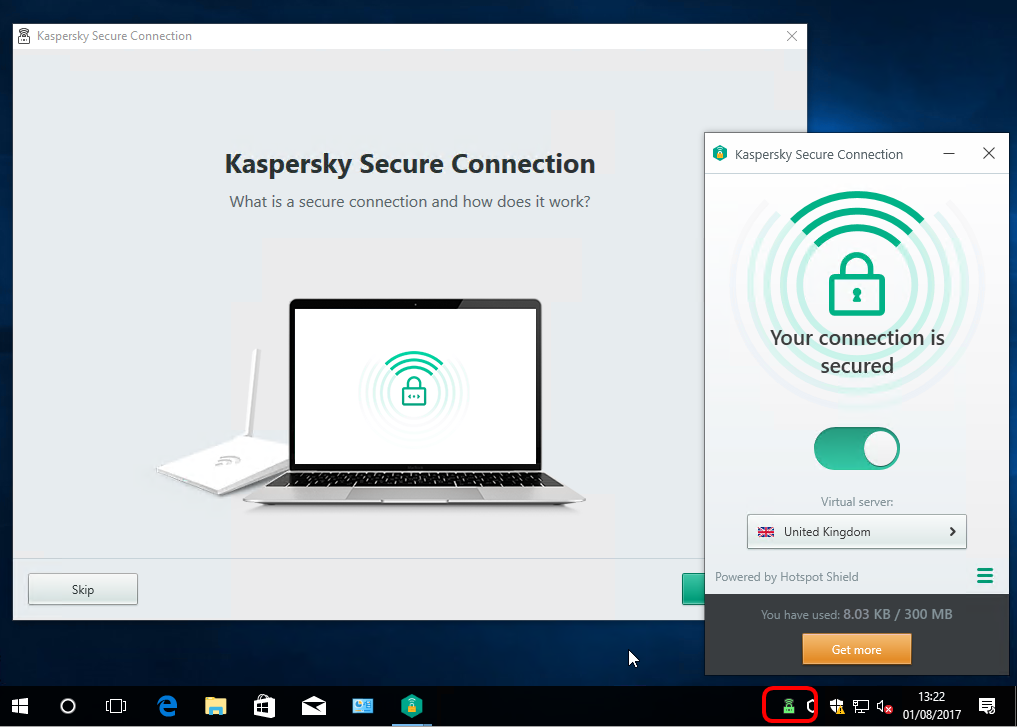Click the Show desktop strip at the taskbar end
Image resolution: width=1017 pixels, height=727 pixels.
pyautogui.click(x=1014, y=706)
